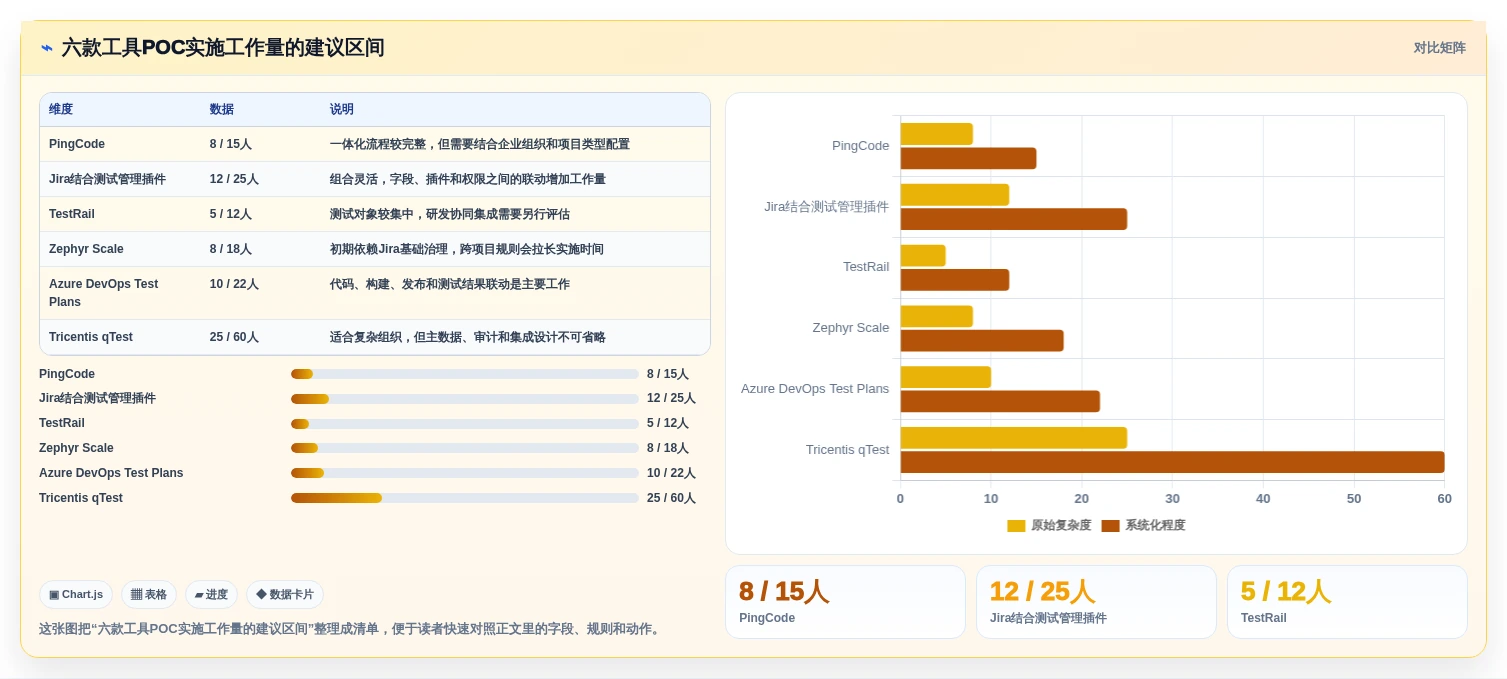Click the 25 / 60人 table cell
The width and height of the screenshot is (1507, 679).
click(x=234, y=337)
